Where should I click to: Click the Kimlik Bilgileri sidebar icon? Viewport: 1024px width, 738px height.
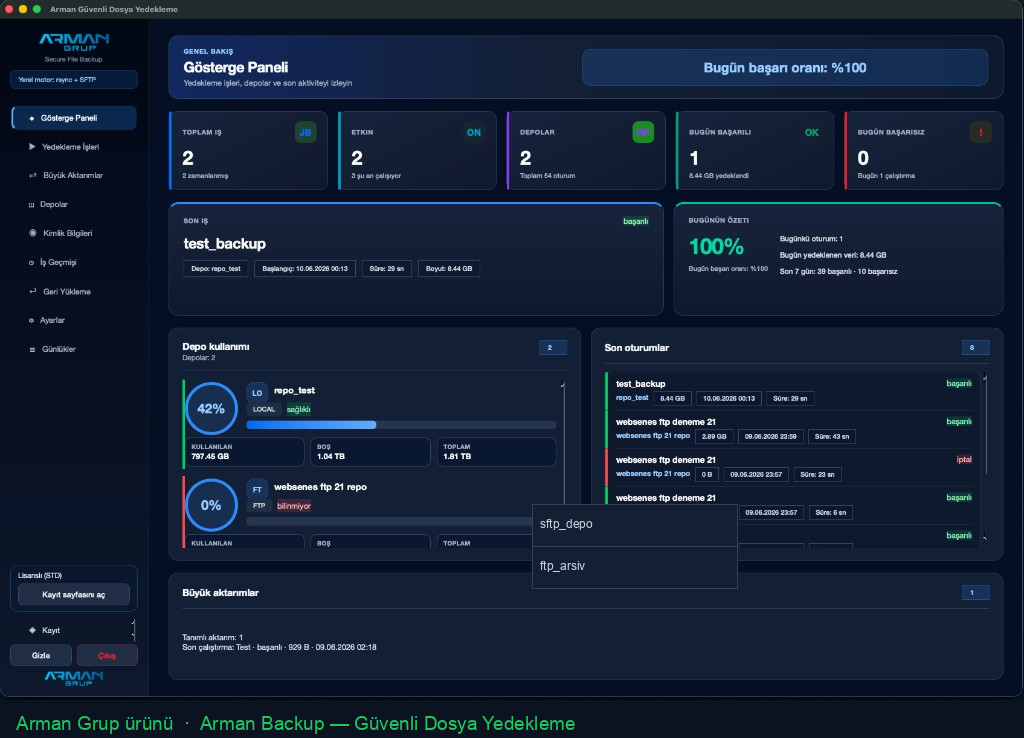(x=33, y=233)
